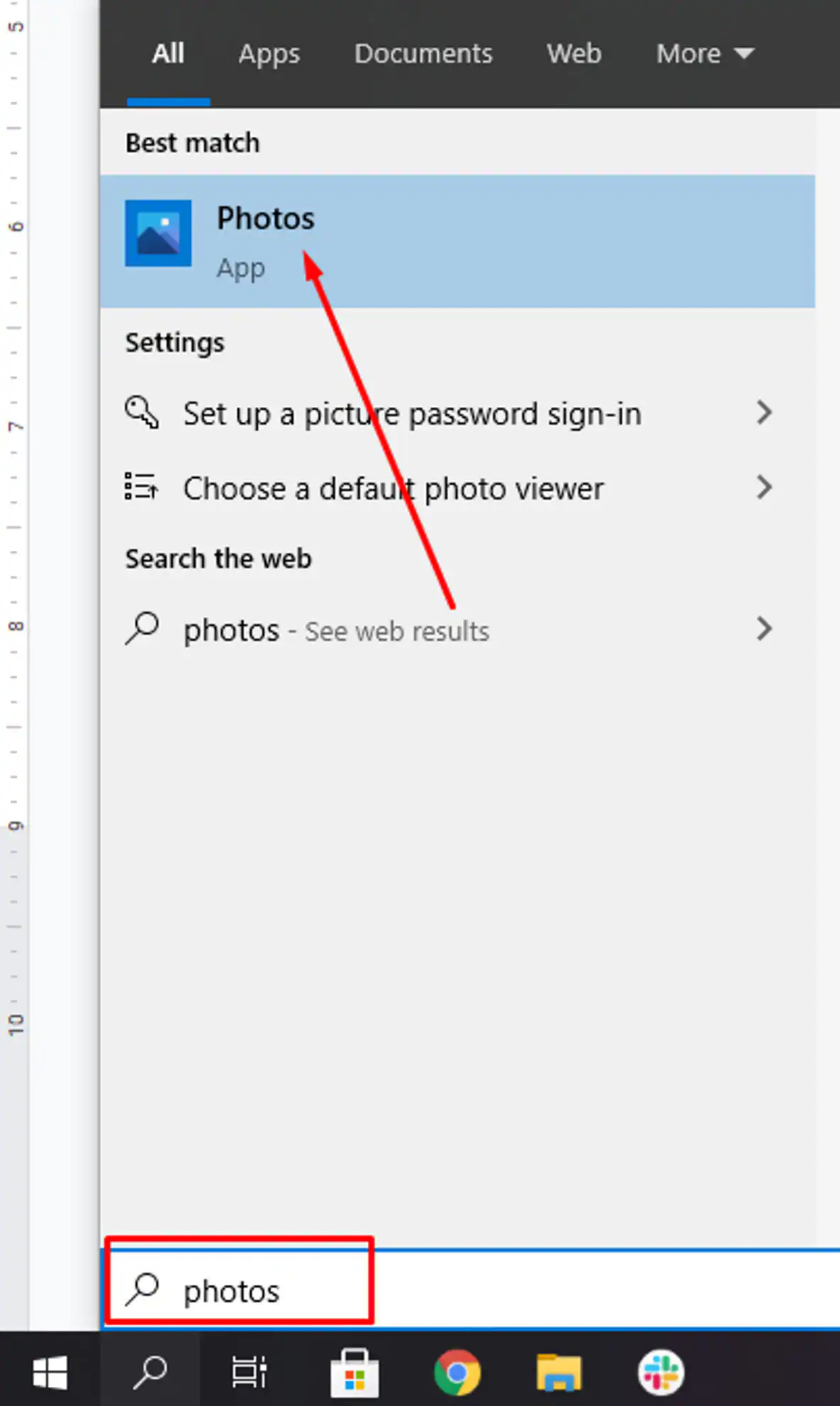Screen dimensions: 840x1406
Task: Expand the More filter dropdown
Action: [x=705, y=54]
